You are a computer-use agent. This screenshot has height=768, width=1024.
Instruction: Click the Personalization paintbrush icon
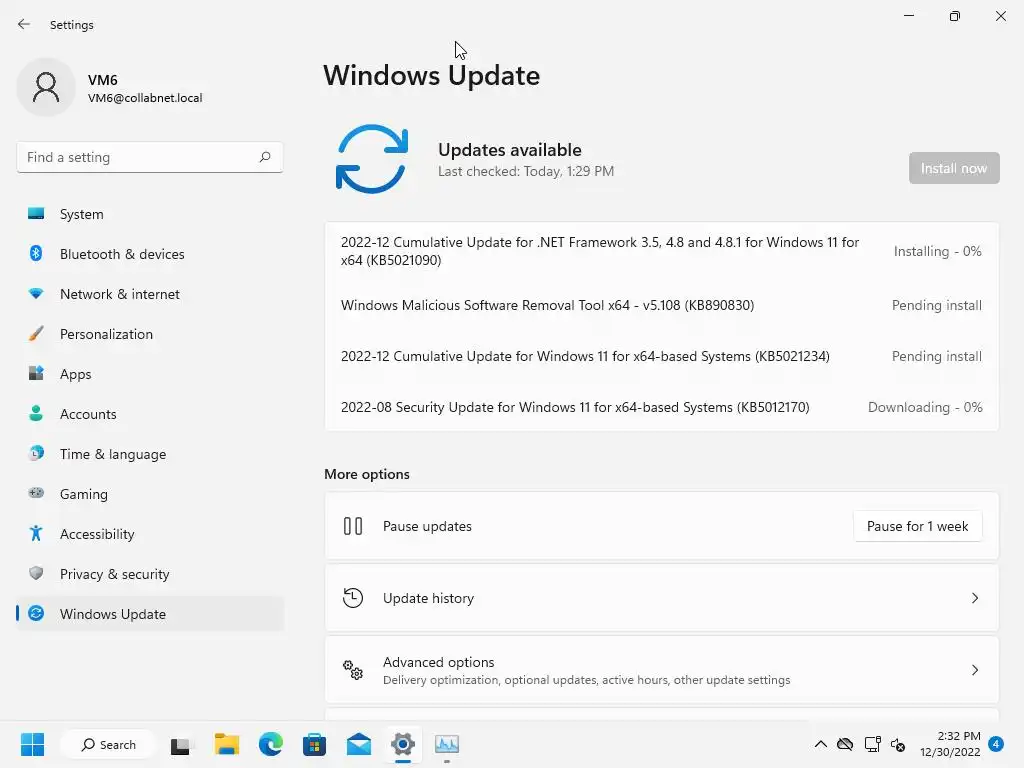(36, 334)
